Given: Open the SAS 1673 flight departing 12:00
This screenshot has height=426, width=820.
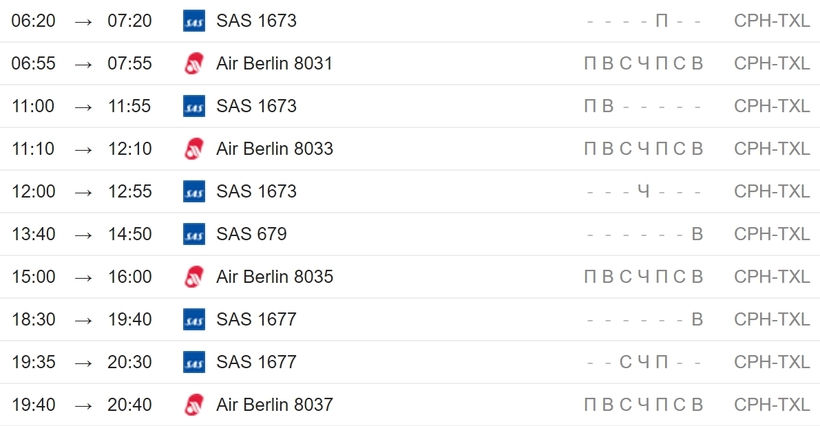Looking at the screenshot, I should pos(256,191).
